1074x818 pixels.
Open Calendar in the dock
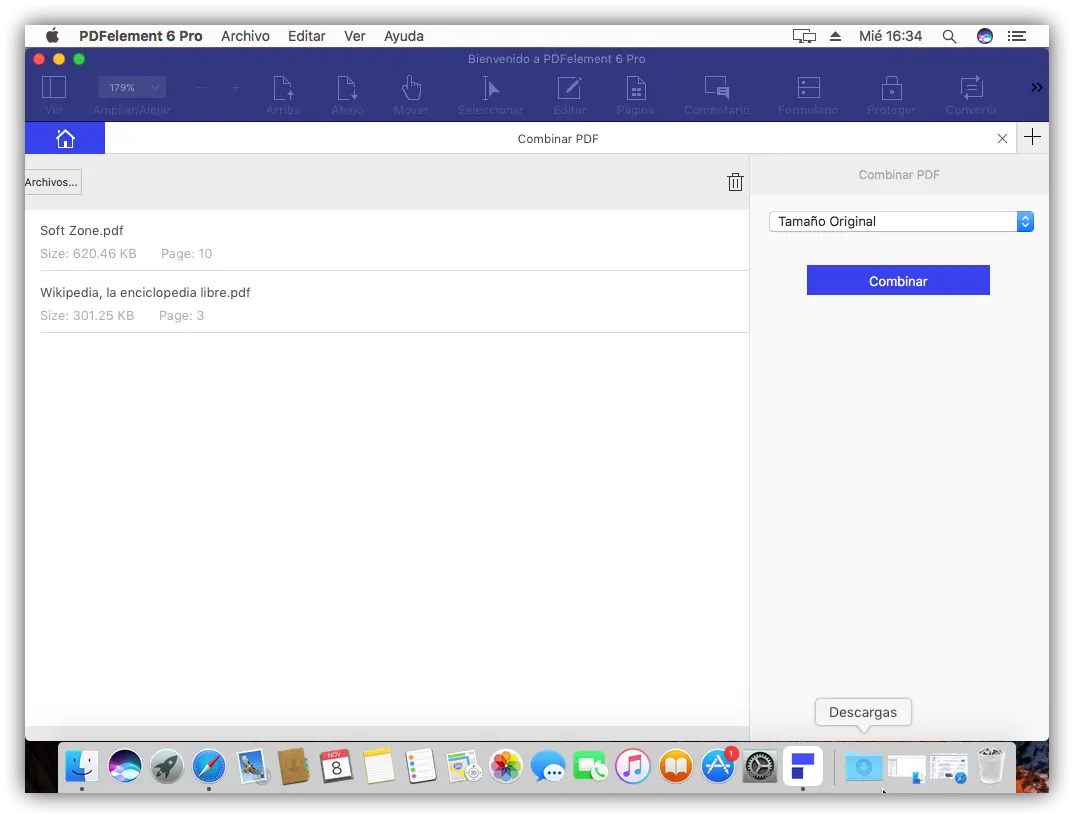[x=336, y=766]
